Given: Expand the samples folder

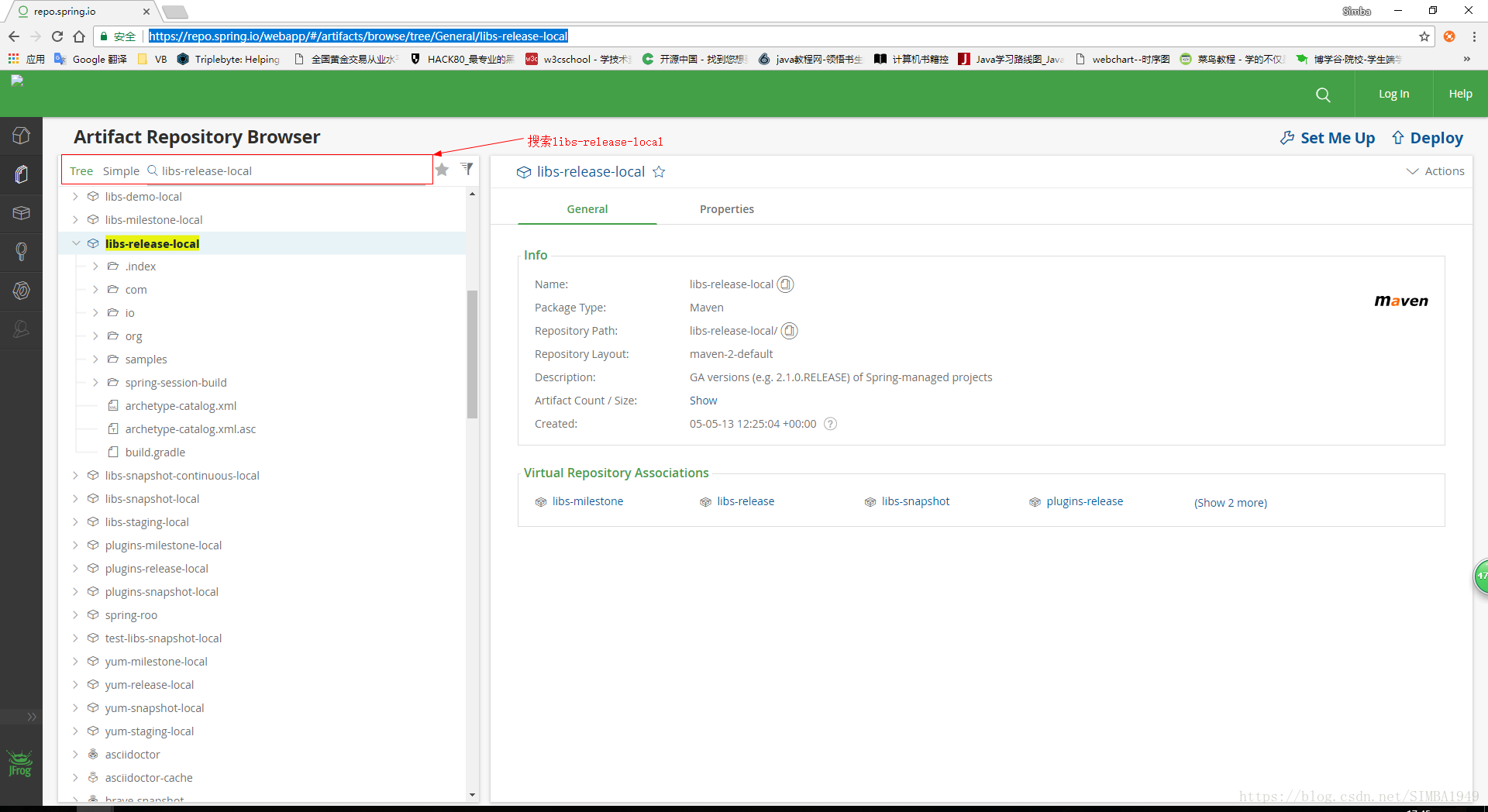Looking at the screenshot, I should point(95,360).
